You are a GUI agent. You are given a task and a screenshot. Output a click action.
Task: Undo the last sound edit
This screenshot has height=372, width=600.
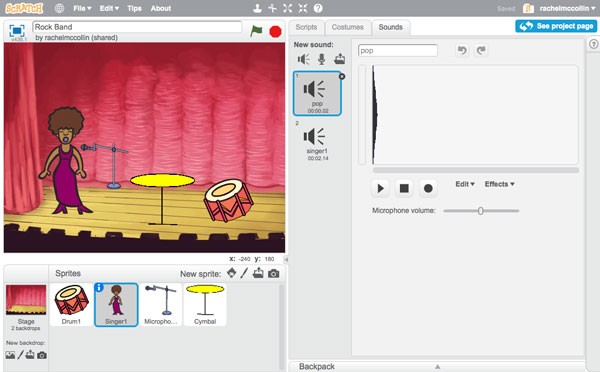[462, 50]
